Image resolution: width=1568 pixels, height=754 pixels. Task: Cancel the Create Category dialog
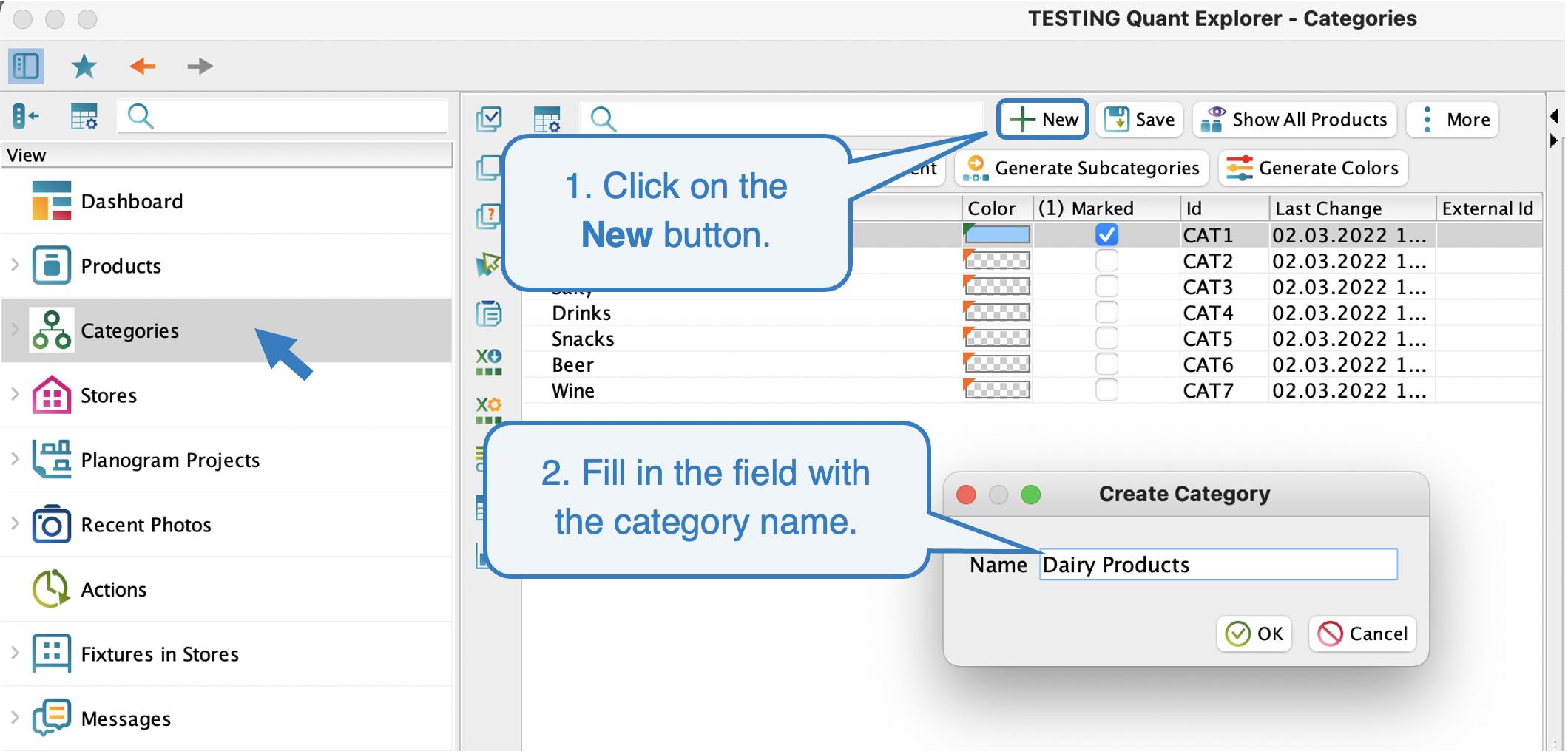1362,634
